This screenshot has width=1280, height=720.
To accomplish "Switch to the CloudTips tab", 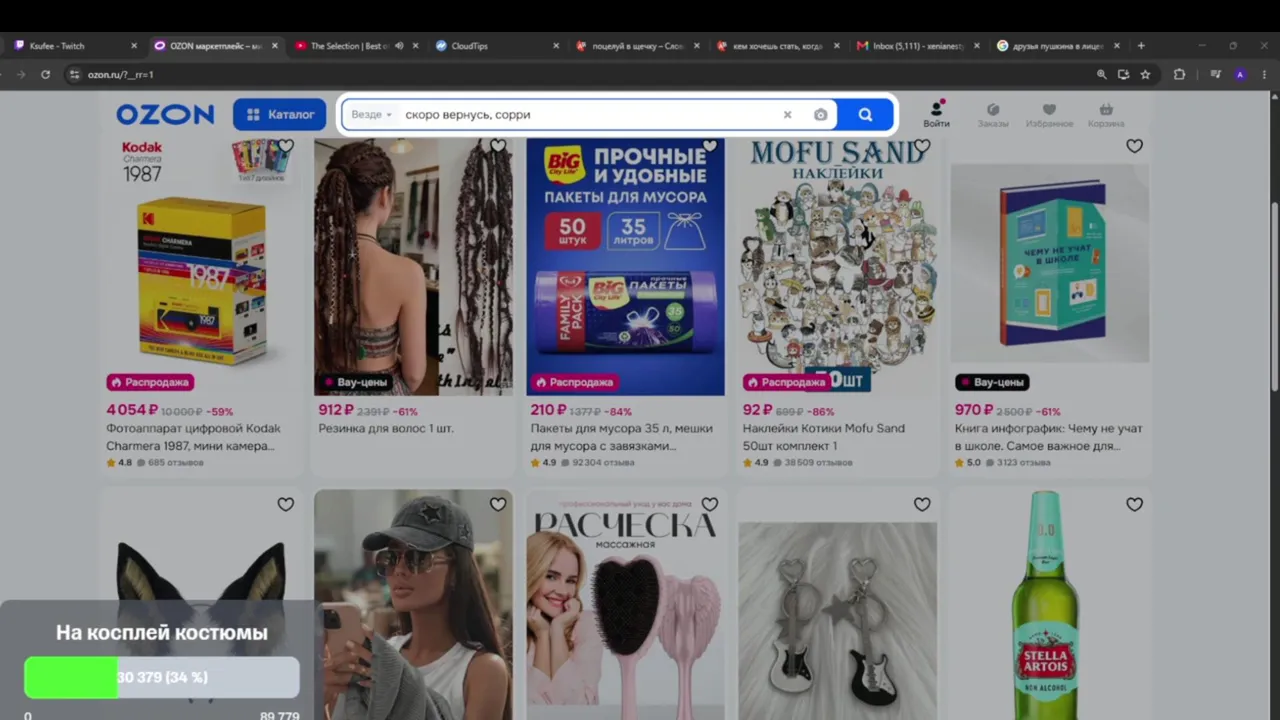I will [x=497, y=46].
